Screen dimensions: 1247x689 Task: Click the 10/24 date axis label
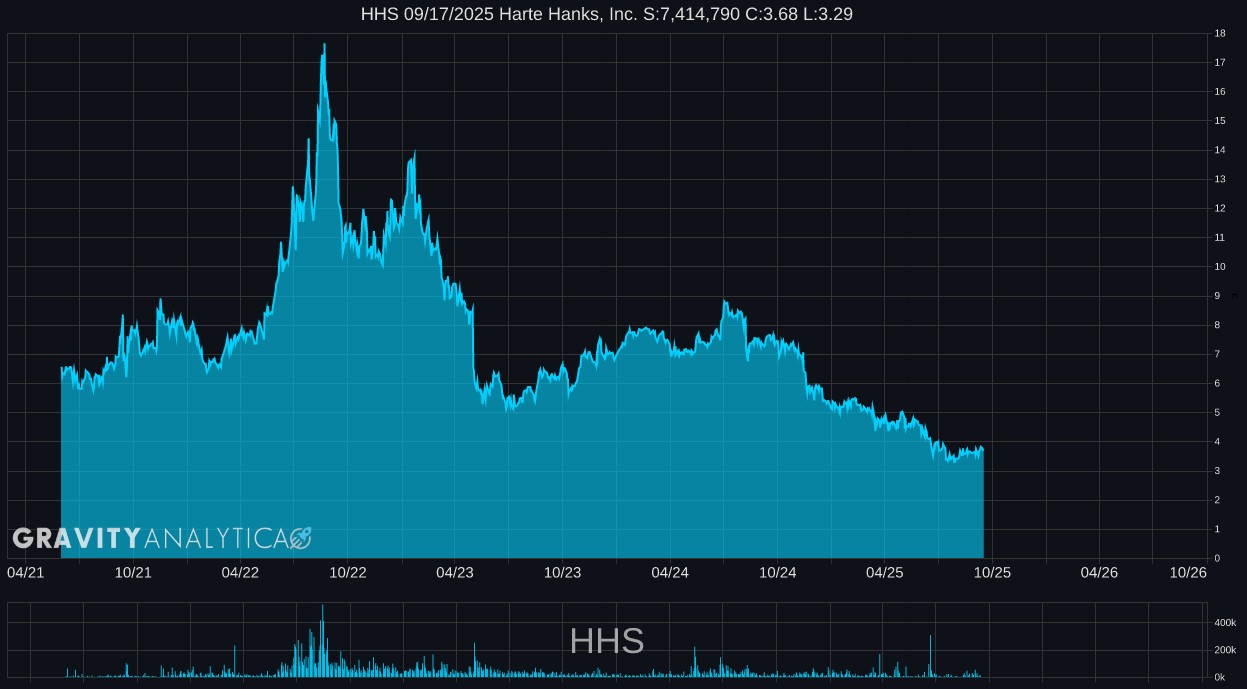[778, 572]
